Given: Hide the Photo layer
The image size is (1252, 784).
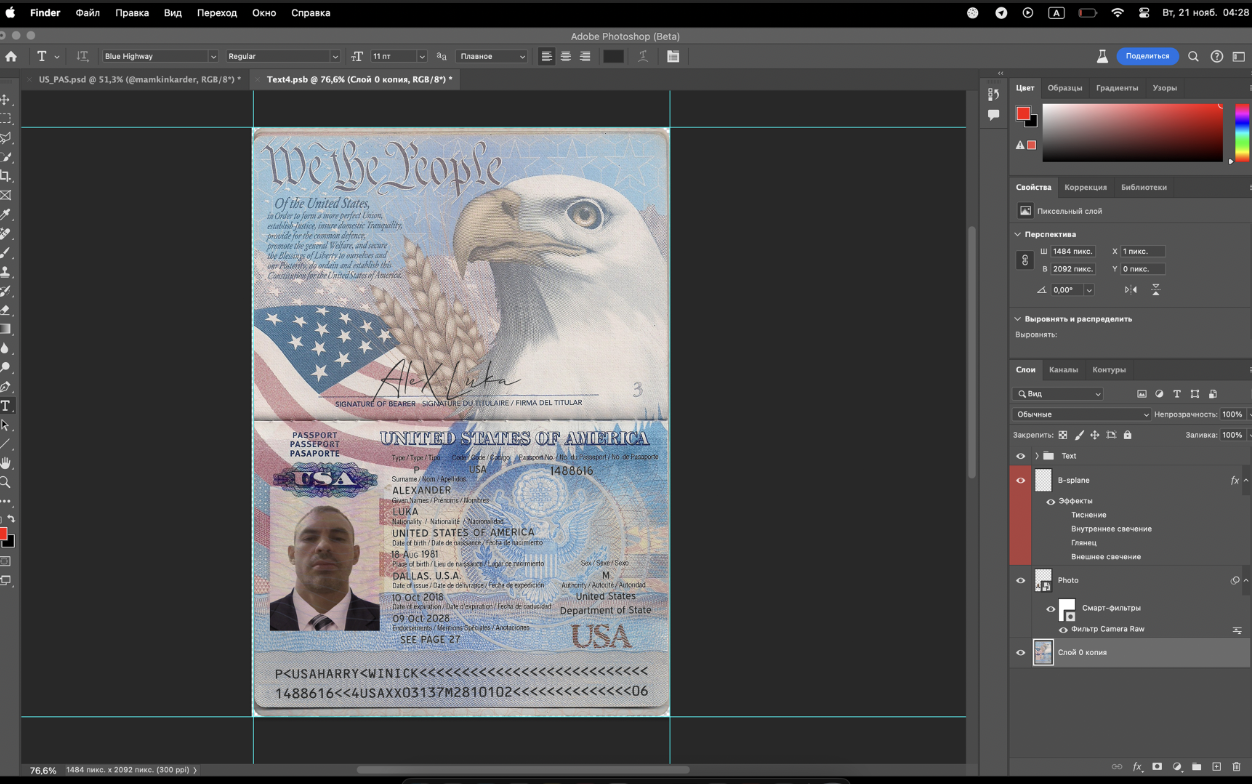Looking at the screenshot, I should [x=1020, y=580].
